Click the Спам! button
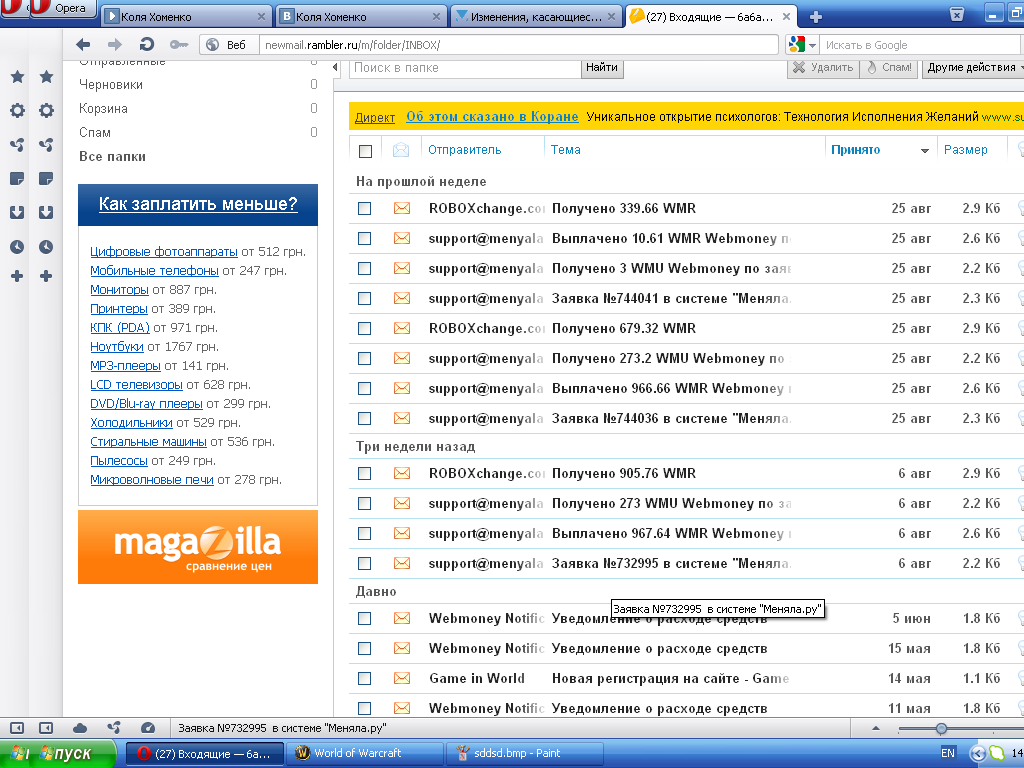This screenshot has width=1024, height=768. pos(889,68)
